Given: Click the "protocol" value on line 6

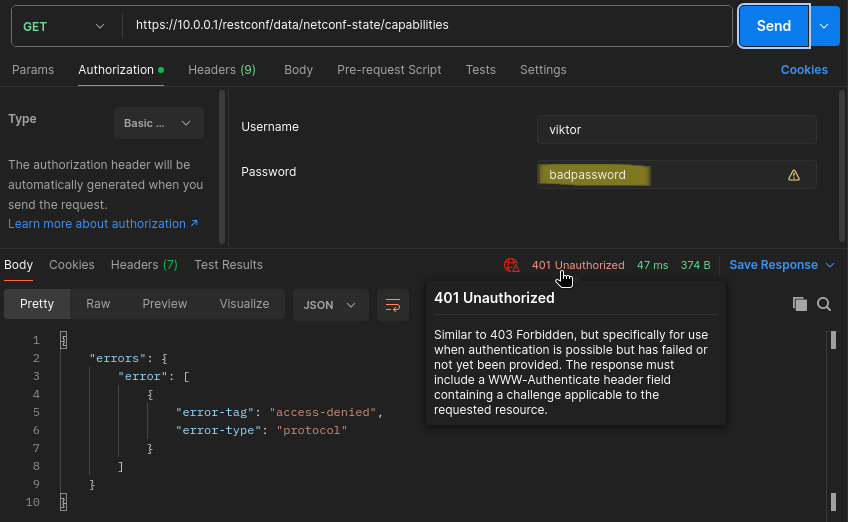Looking at the screenshot, I should click(x=312, y=430).
